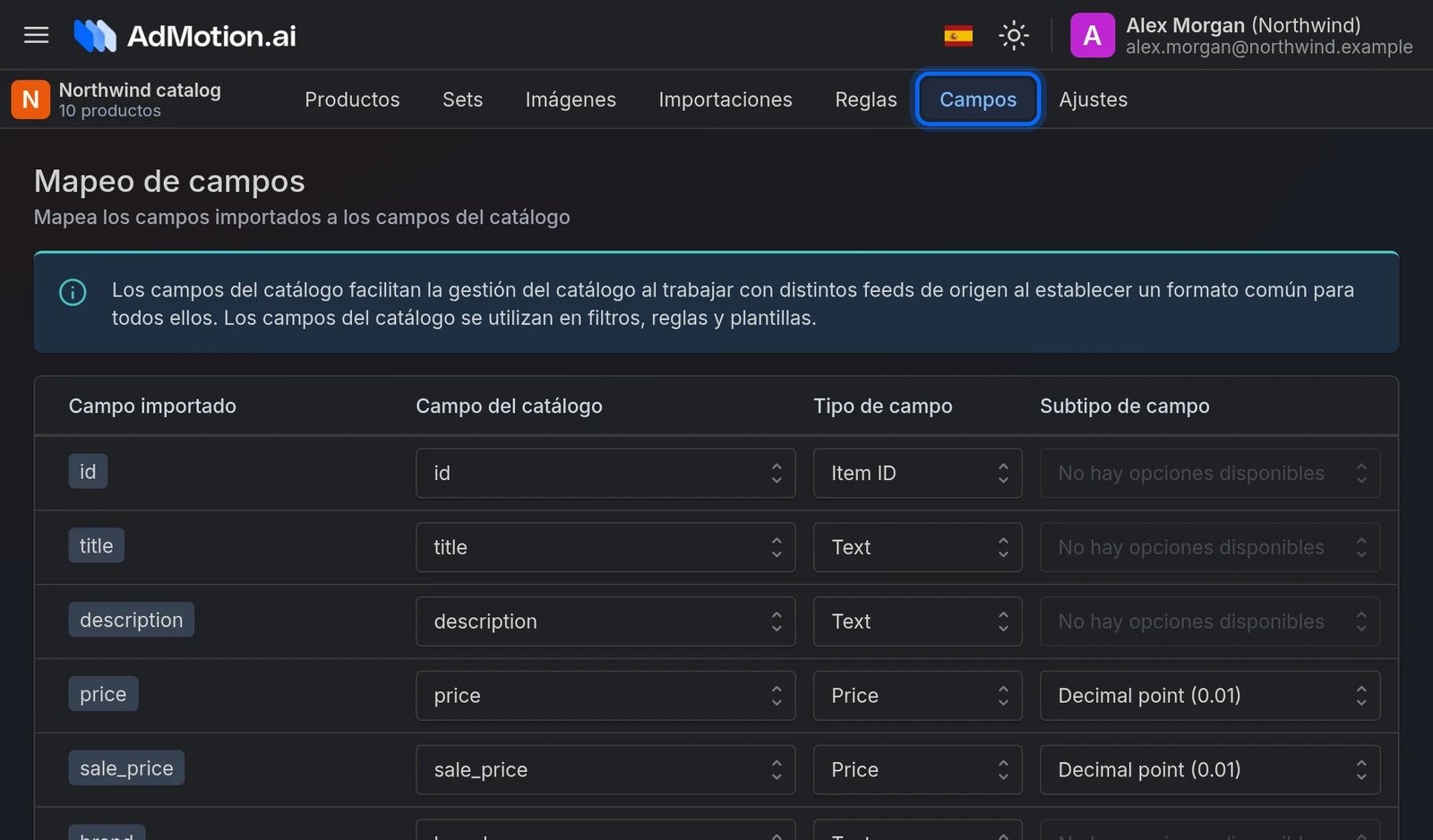Open the Importaciones tab

(x=725, y=99)
